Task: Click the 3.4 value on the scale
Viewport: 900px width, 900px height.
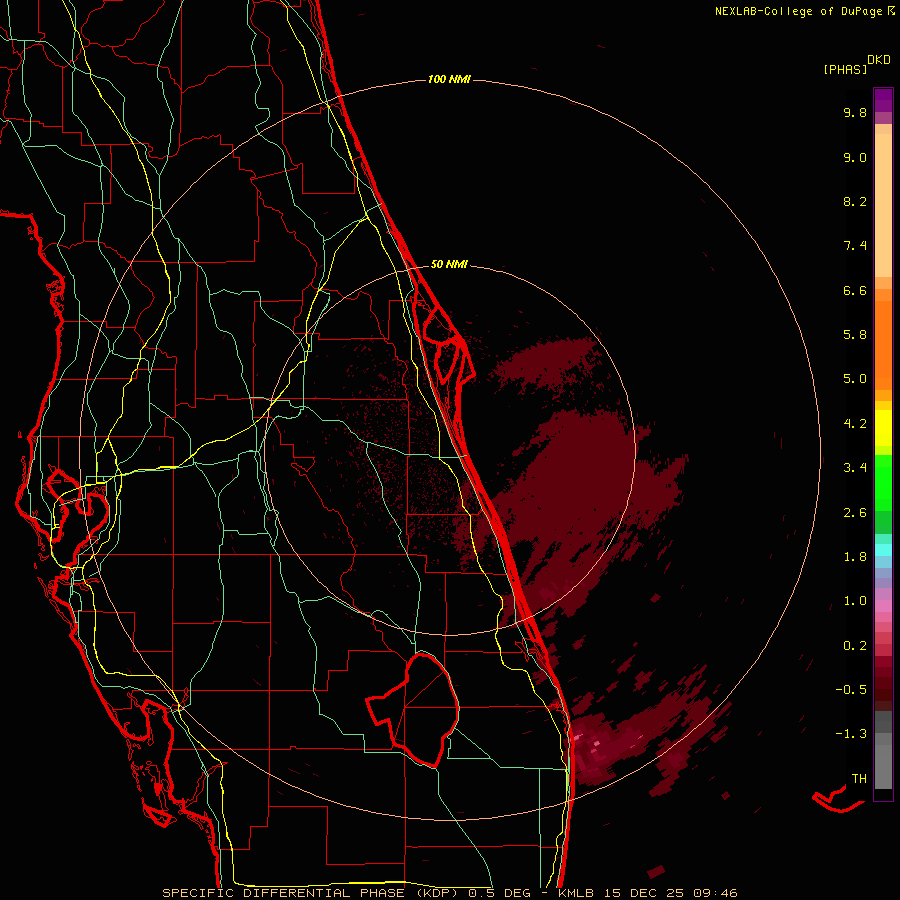Action: pyautogui.click(x=855, y=468)
